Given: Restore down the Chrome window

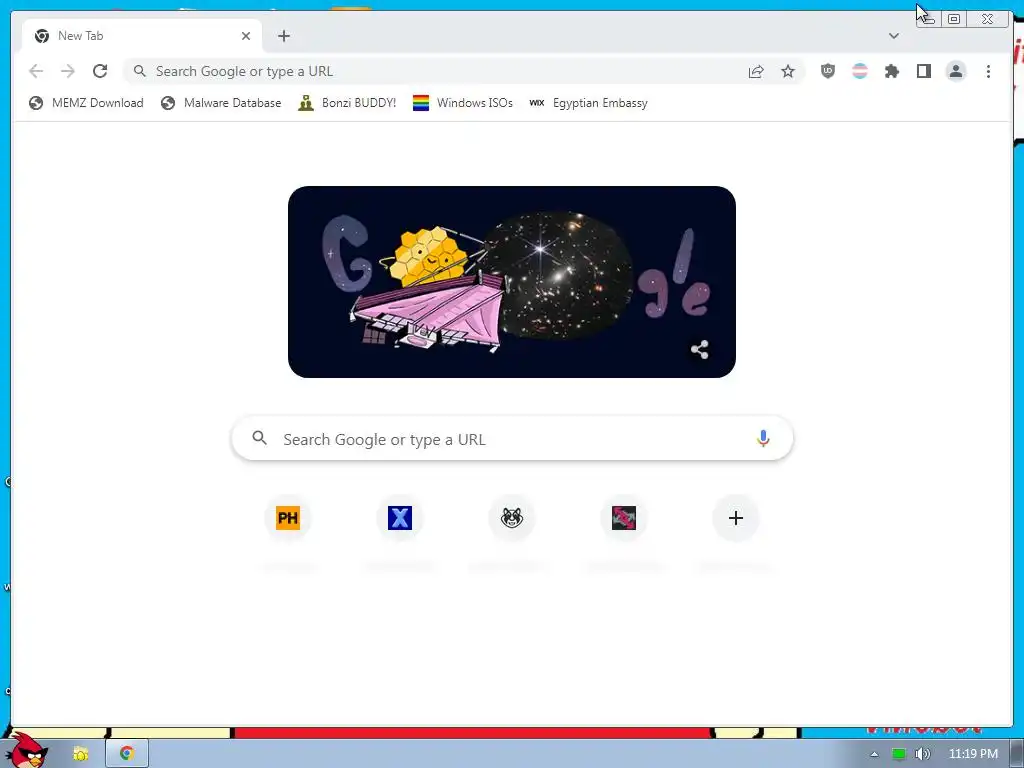Looking at the screenshot, I should click(953, 19).
